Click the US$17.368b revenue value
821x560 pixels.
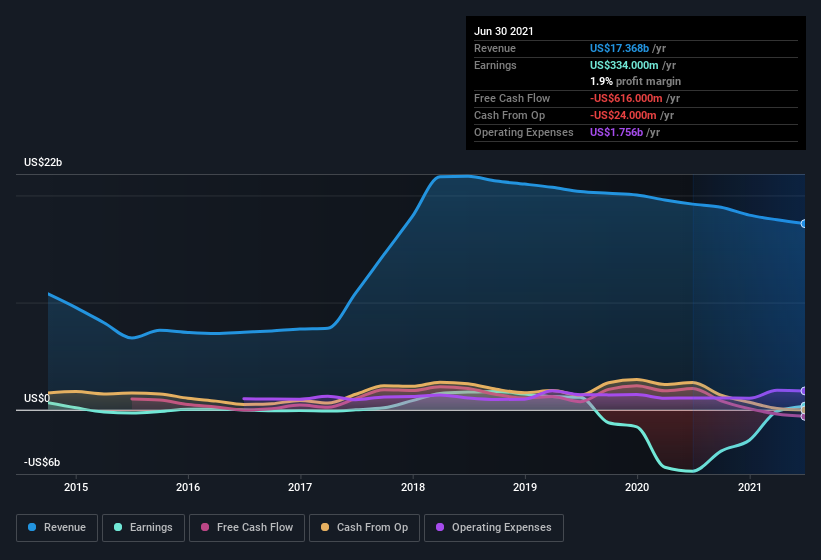619,48
